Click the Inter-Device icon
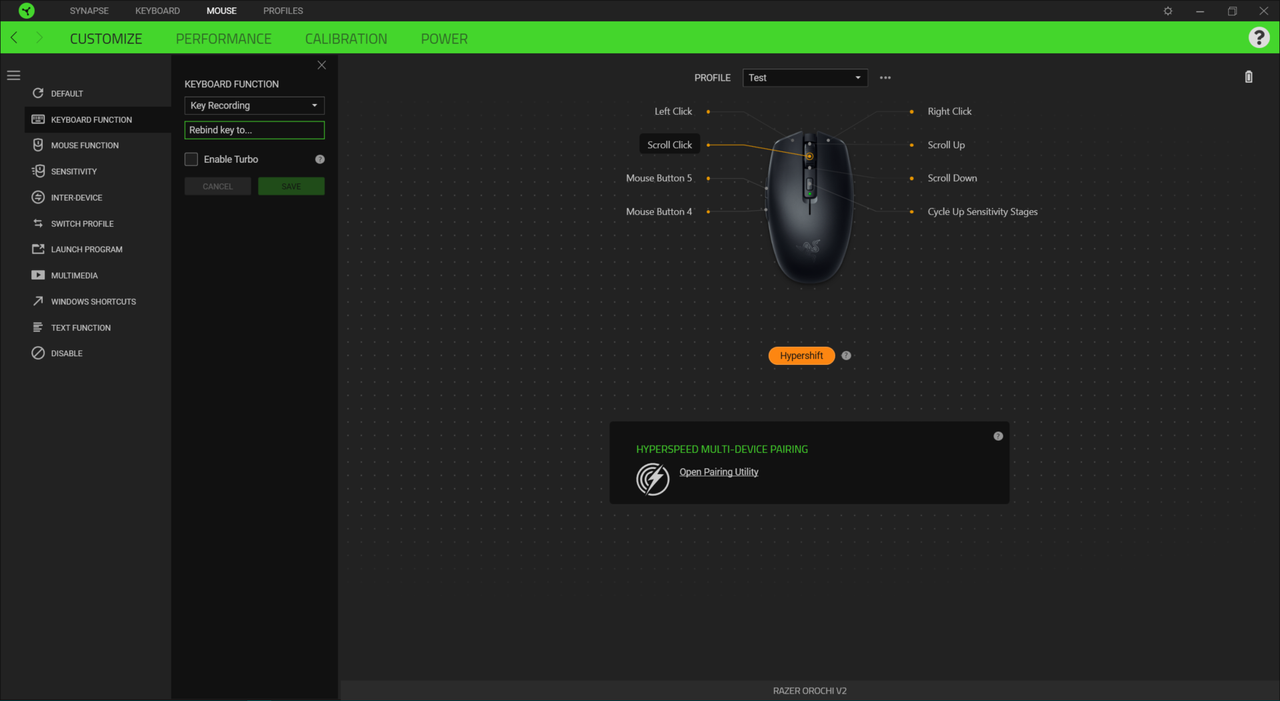 click(x=38, y=197)
